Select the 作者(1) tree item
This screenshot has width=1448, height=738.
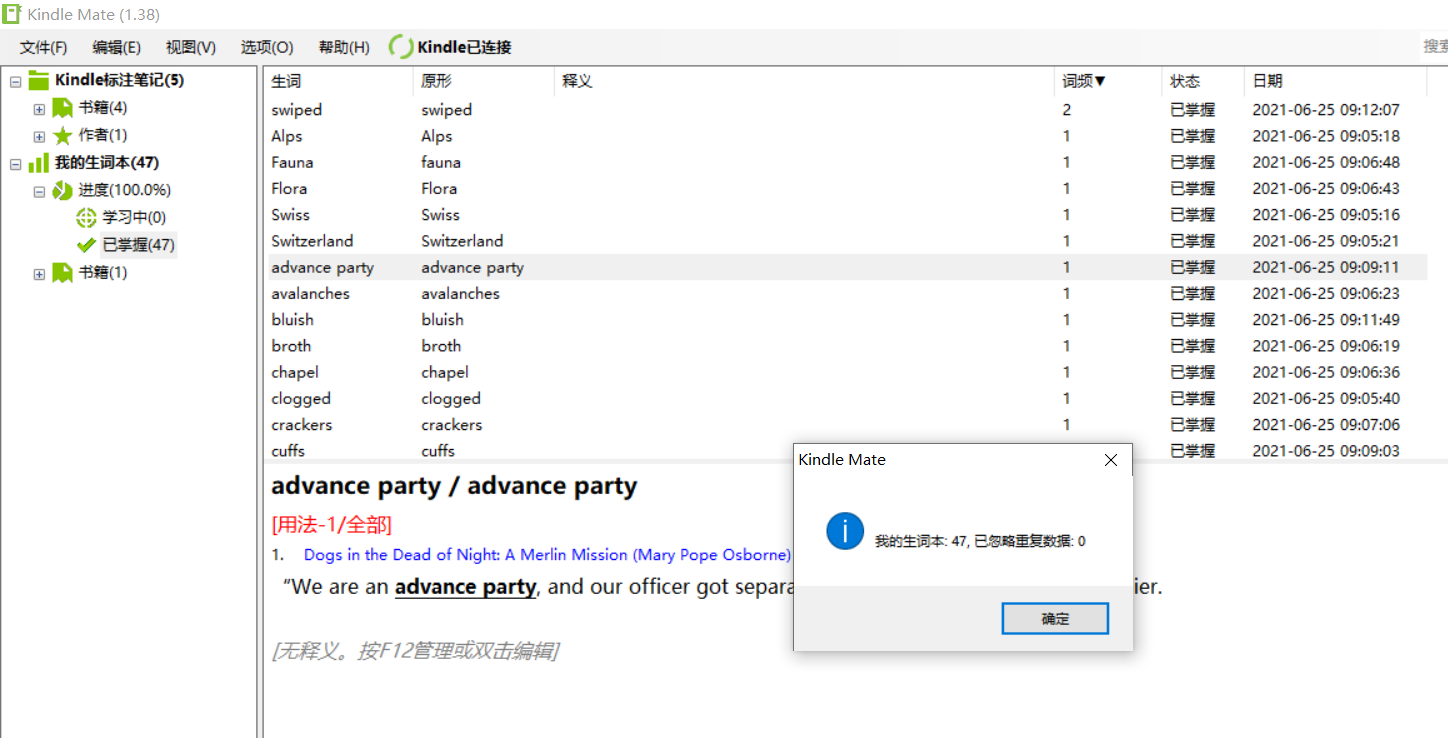pyautogui.click(x=103, y=135)
